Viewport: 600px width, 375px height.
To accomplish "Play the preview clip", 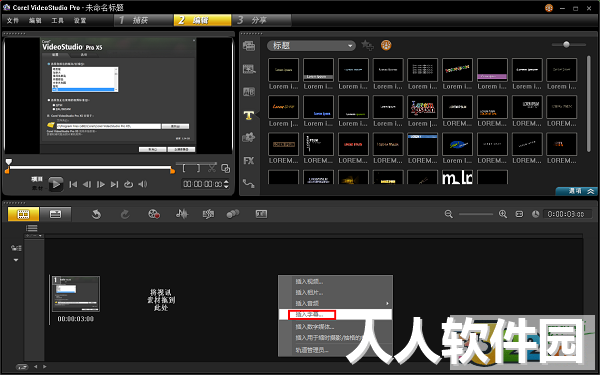I will (x=56, y=184).
